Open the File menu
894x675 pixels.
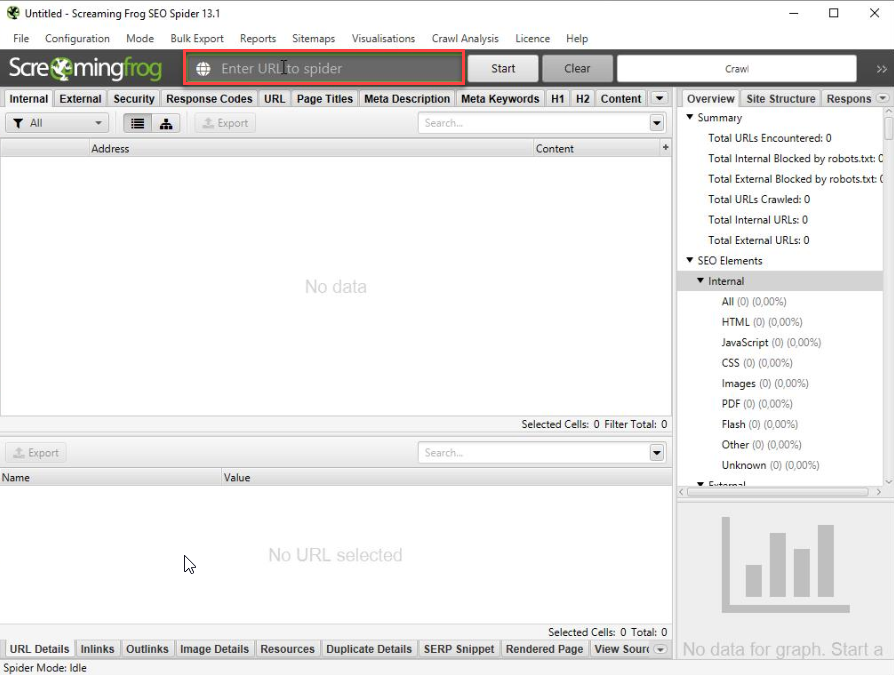coord(21,38)
